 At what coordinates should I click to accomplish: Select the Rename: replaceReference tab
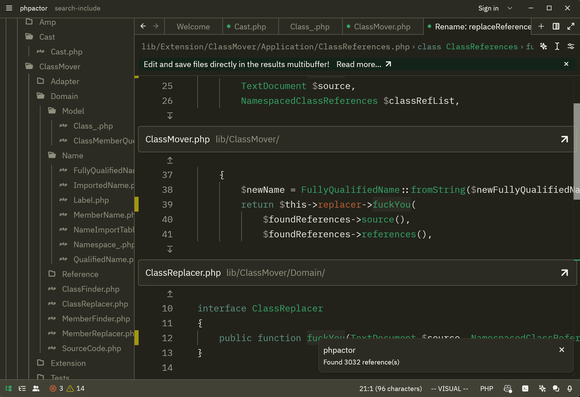click(478, 27)
